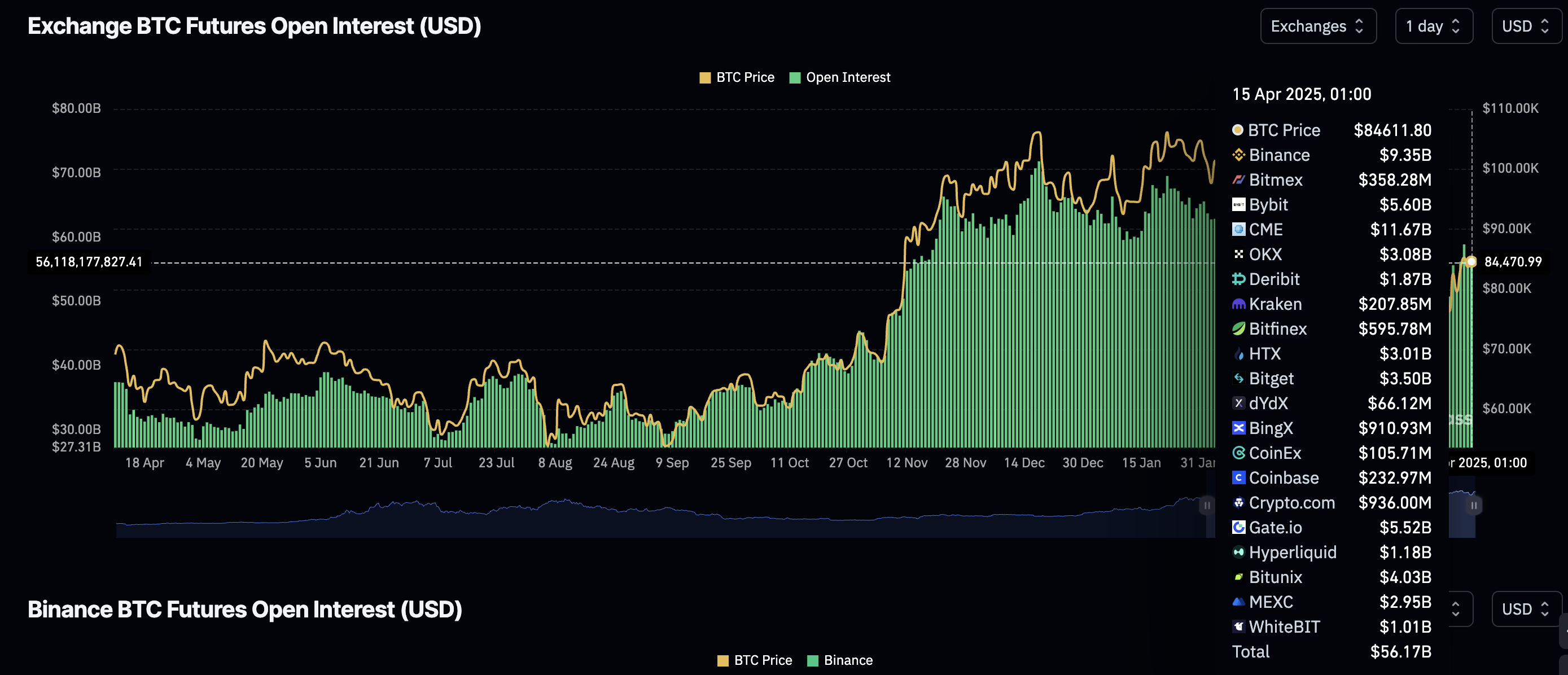Image resolution: width=1568 pixels, height=675 pixels.
Task: Toggle Open Interest series in legend
Action: [839, 77]
